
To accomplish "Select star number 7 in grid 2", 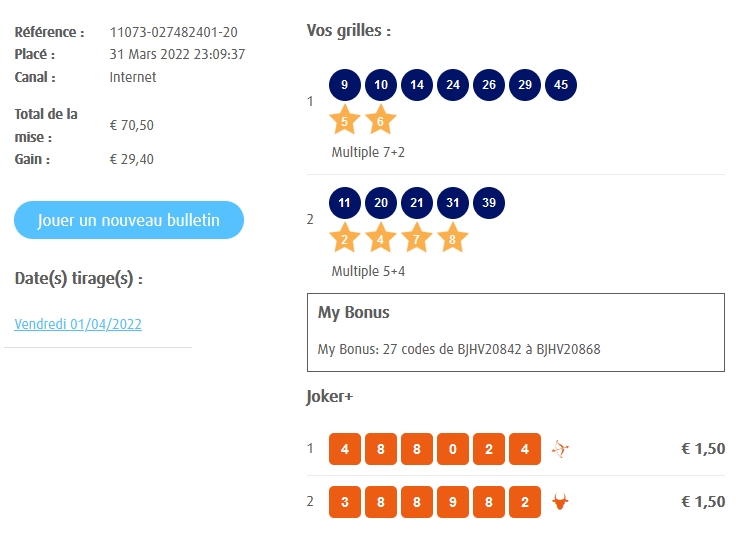I will (x=417, y=239).
